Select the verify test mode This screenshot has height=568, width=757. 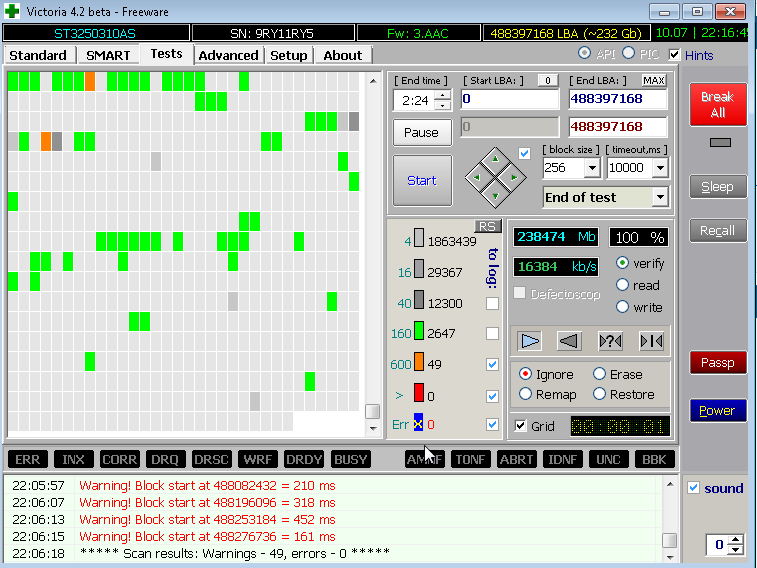tap(622, 263)
